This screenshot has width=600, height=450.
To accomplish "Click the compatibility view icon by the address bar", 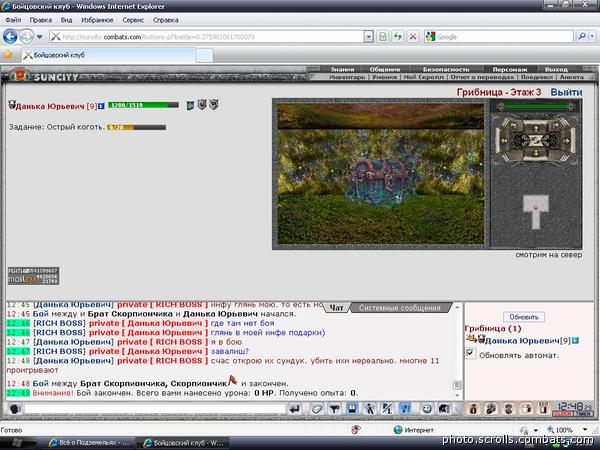I will tap(382, 37).
